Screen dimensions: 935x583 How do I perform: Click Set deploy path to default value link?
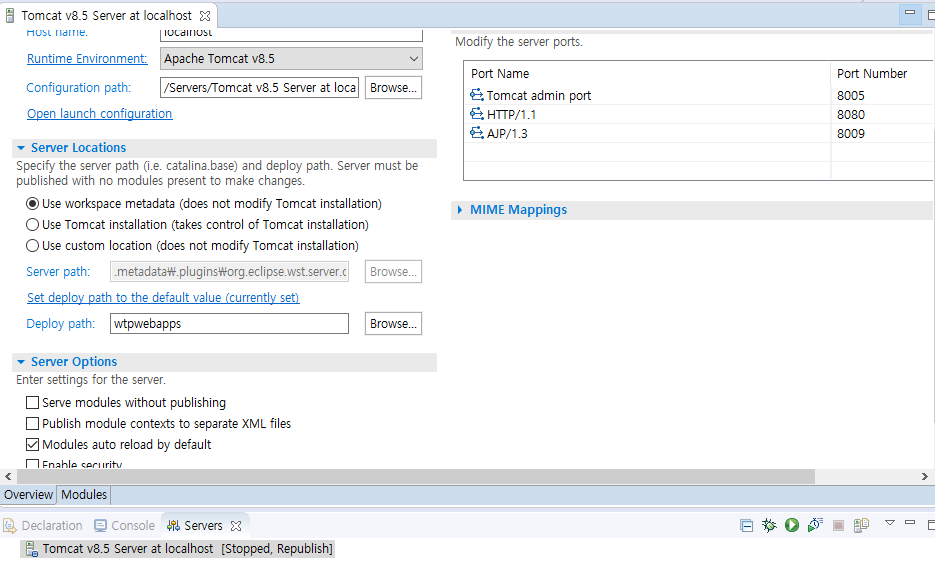pyautogui.click(x=163, y=297)
